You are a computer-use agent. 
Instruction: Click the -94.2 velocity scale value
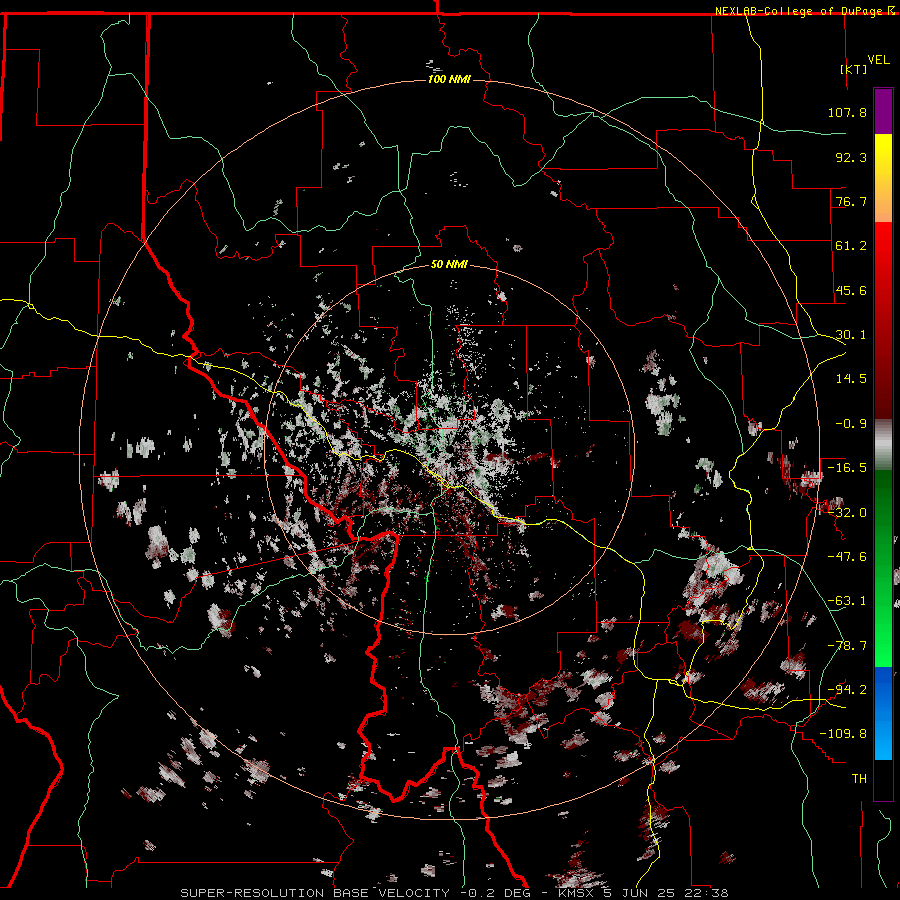(847, 690)
